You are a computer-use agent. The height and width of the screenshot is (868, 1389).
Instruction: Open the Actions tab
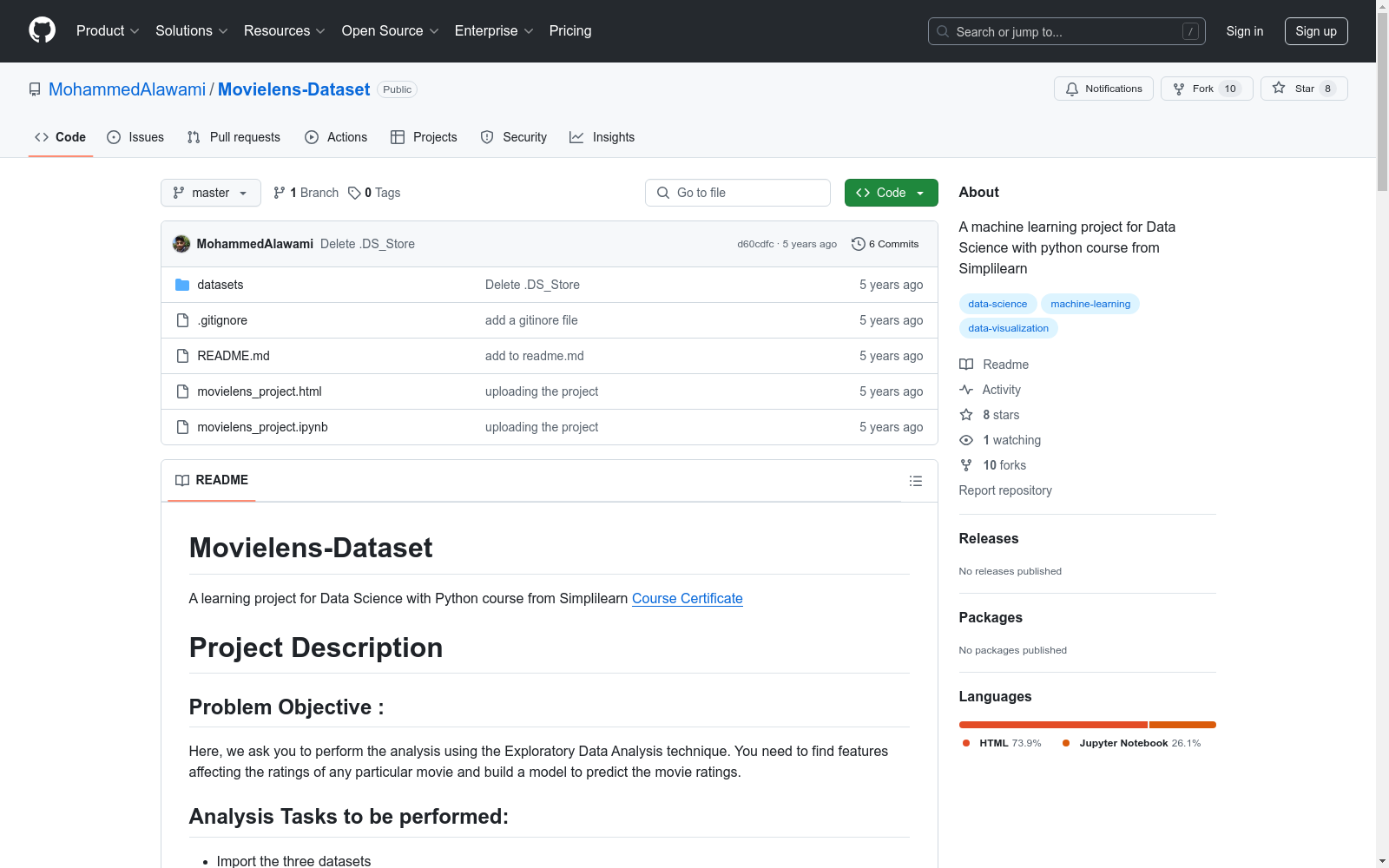click(x=336, y=137)
